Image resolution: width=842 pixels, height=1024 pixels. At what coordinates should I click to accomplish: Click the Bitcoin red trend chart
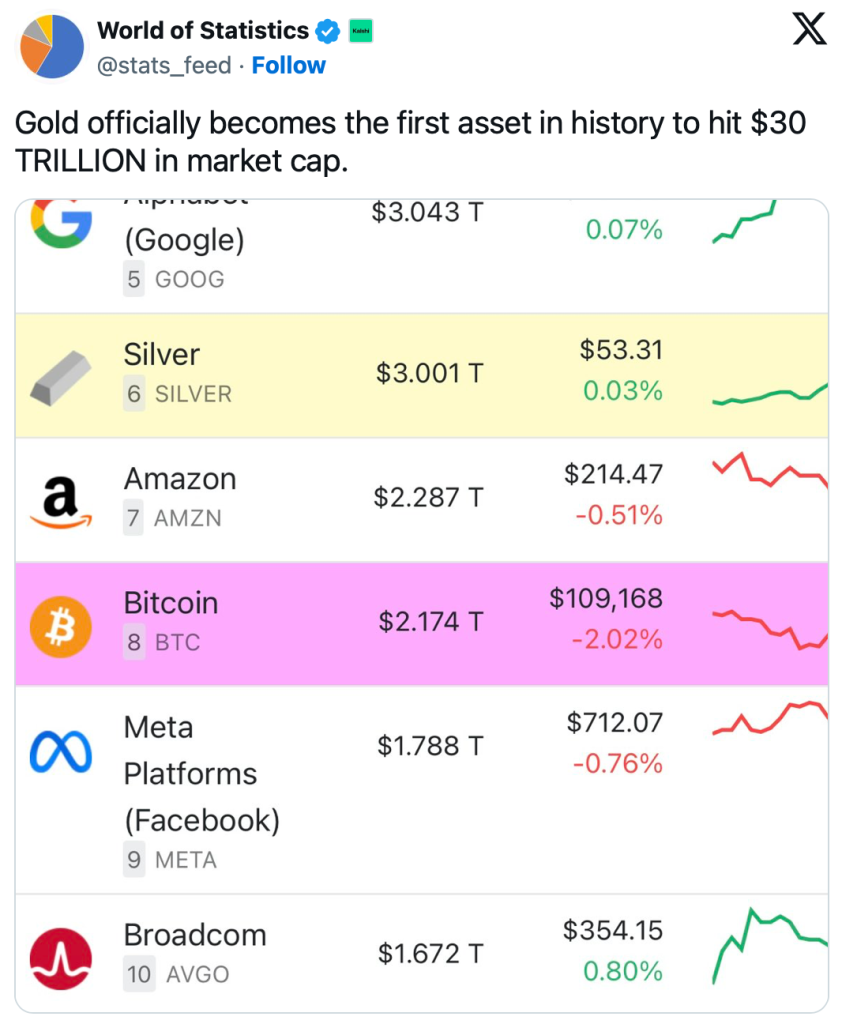[x=770, y=627]
